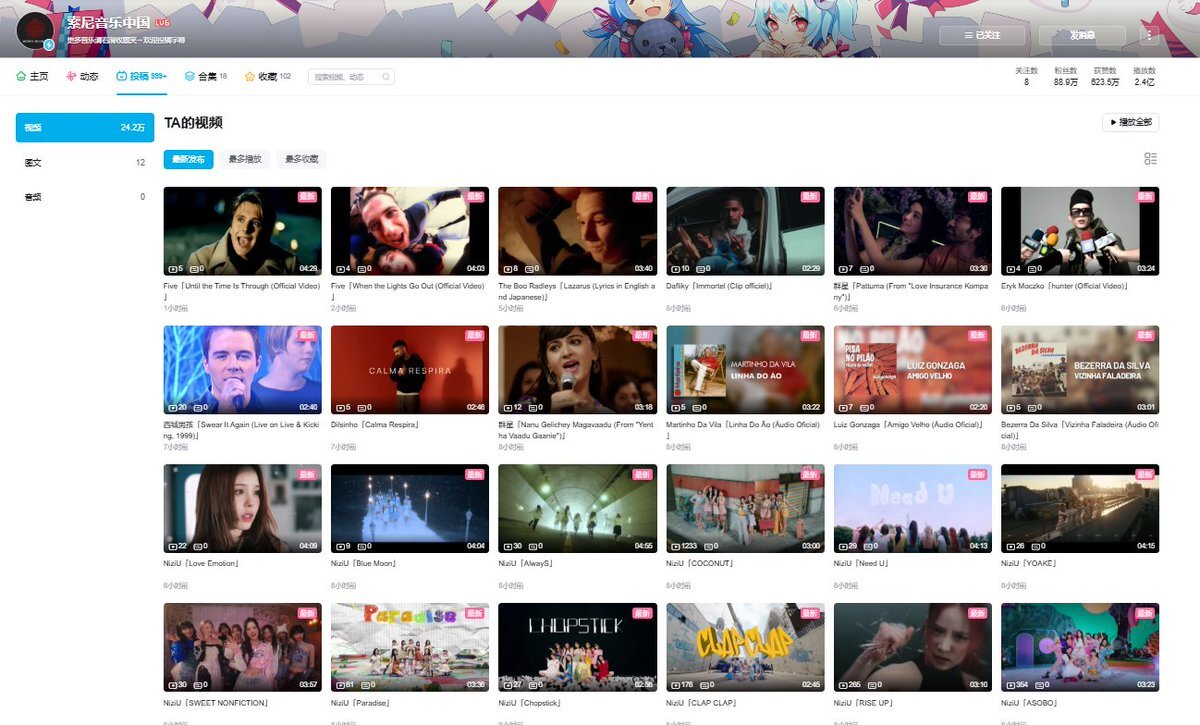
Task: Sort videos by 最多播放
Action: pyautogui.click(x=245, y=159)
